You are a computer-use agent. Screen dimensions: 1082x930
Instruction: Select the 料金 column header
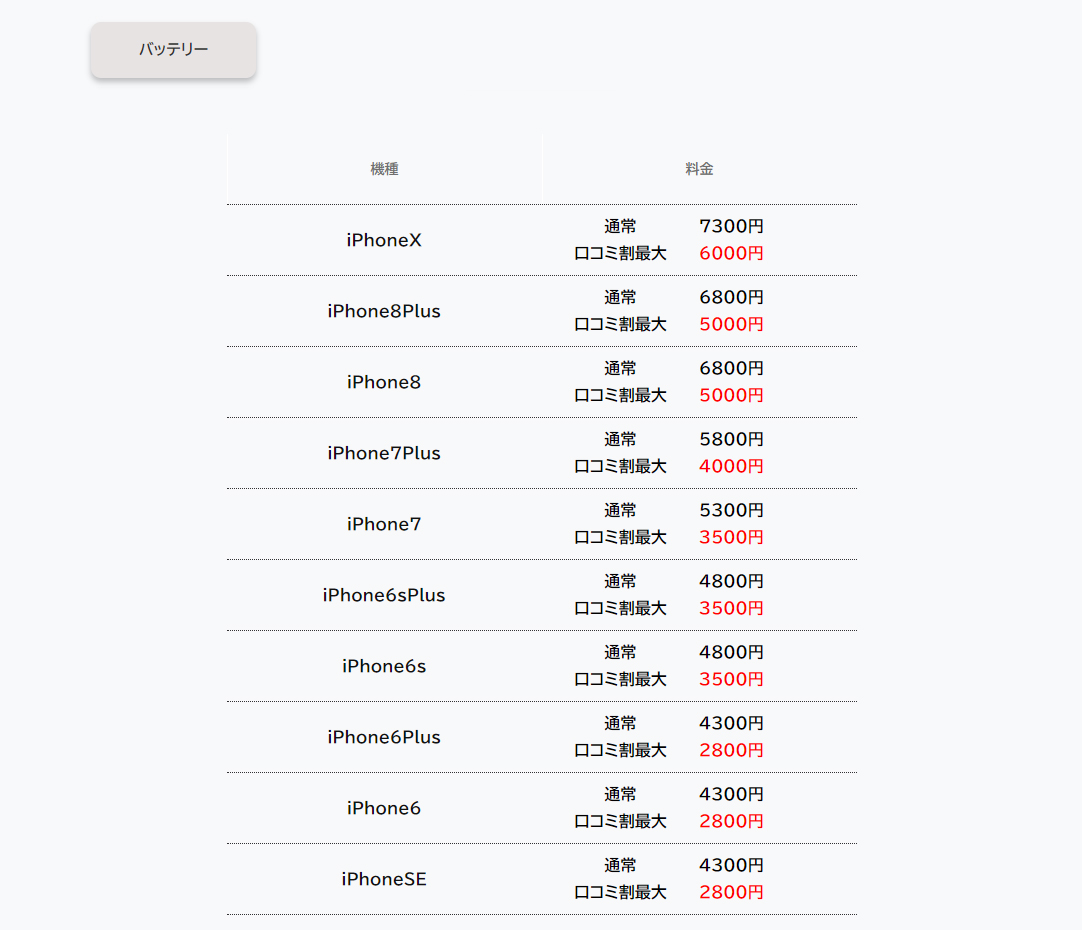point(699,169)
